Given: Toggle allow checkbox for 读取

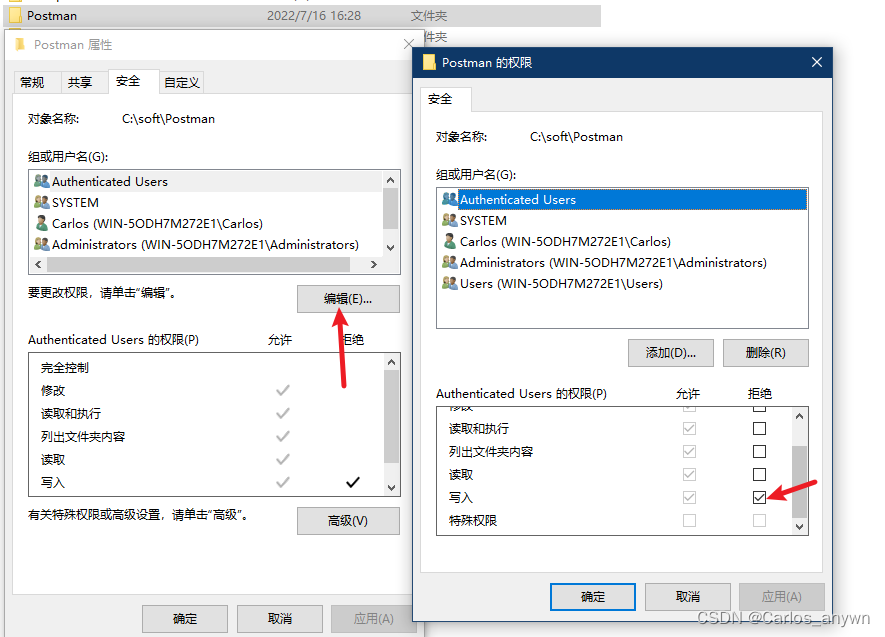Looking at the screenshot, I should click(x=689, y=475).
